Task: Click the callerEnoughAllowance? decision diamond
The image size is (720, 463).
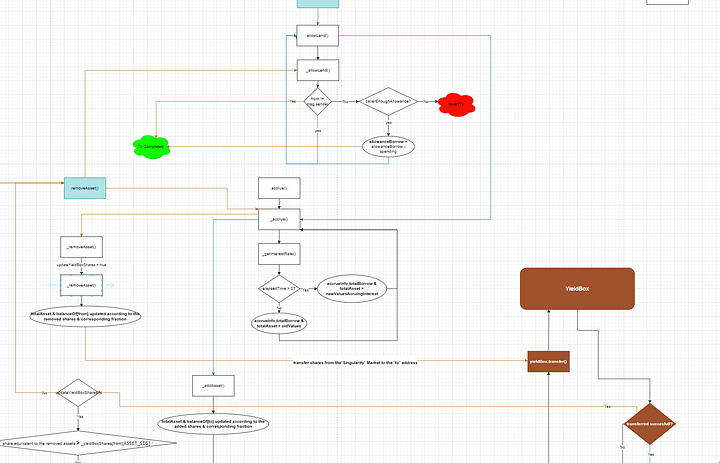Action: (x=387, y=102)
